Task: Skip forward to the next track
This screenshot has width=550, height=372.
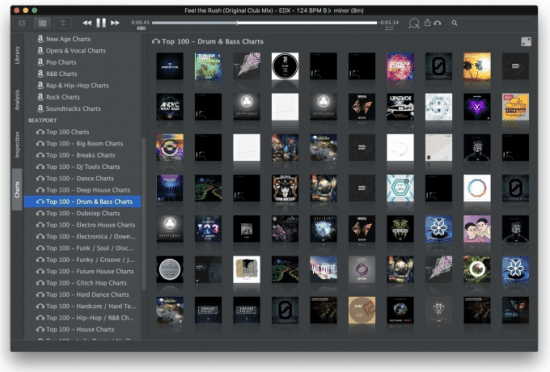Action: click(115, 23)
